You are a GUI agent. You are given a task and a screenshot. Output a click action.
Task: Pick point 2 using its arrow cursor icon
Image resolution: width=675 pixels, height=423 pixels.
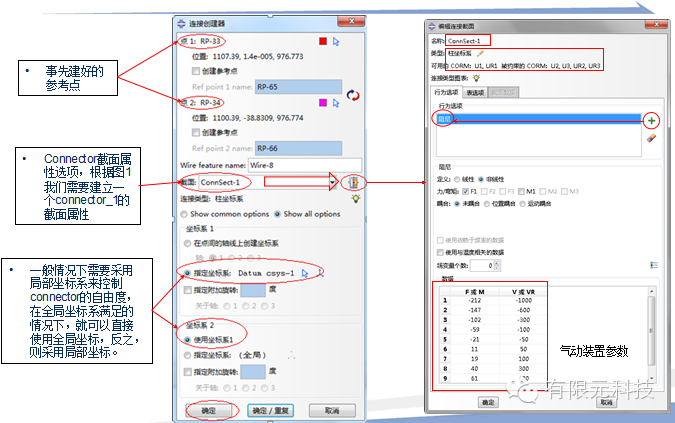click(x=336, y=103)
